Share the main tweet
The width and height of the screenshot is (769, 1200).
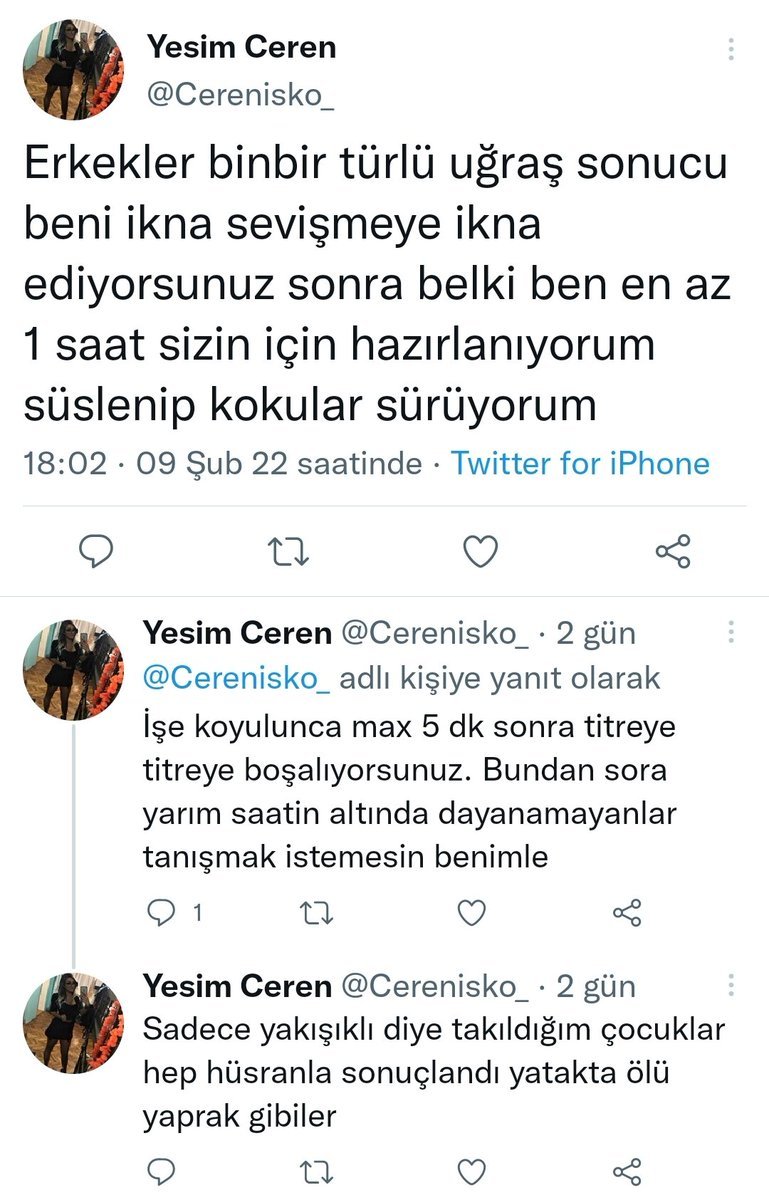pos(672,550)
